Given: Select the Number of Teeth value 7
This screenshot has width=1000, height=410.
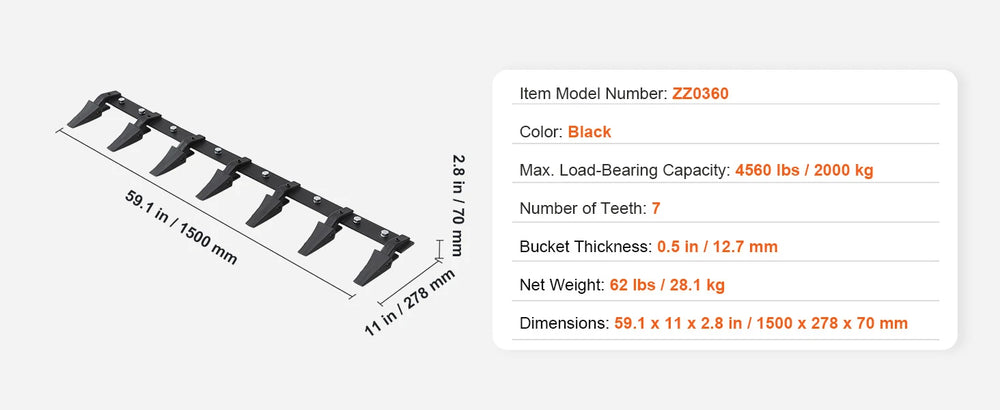Looking at the screenshot, I should (656, 209).
